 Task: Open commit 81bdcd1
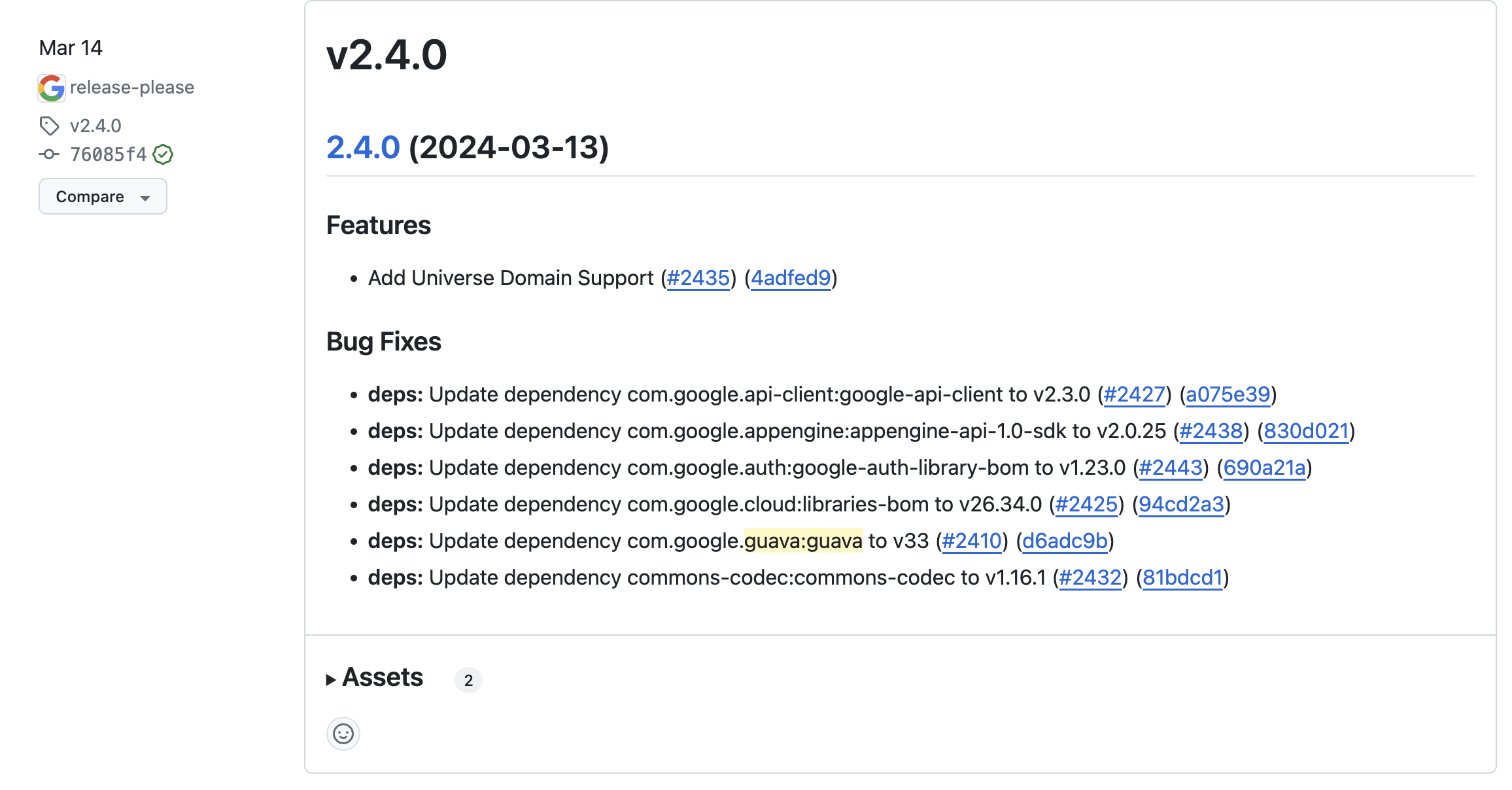coord(1183,577)
